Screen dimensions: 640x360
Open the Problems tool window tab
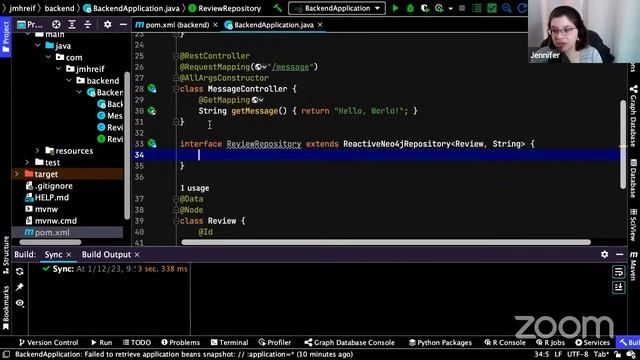tap(180, 342)
